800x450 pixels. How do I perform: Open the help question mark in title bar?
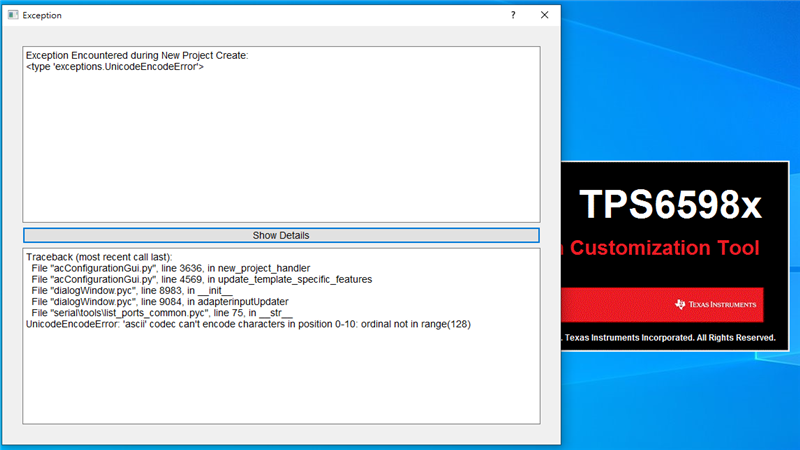click(513, 15)
